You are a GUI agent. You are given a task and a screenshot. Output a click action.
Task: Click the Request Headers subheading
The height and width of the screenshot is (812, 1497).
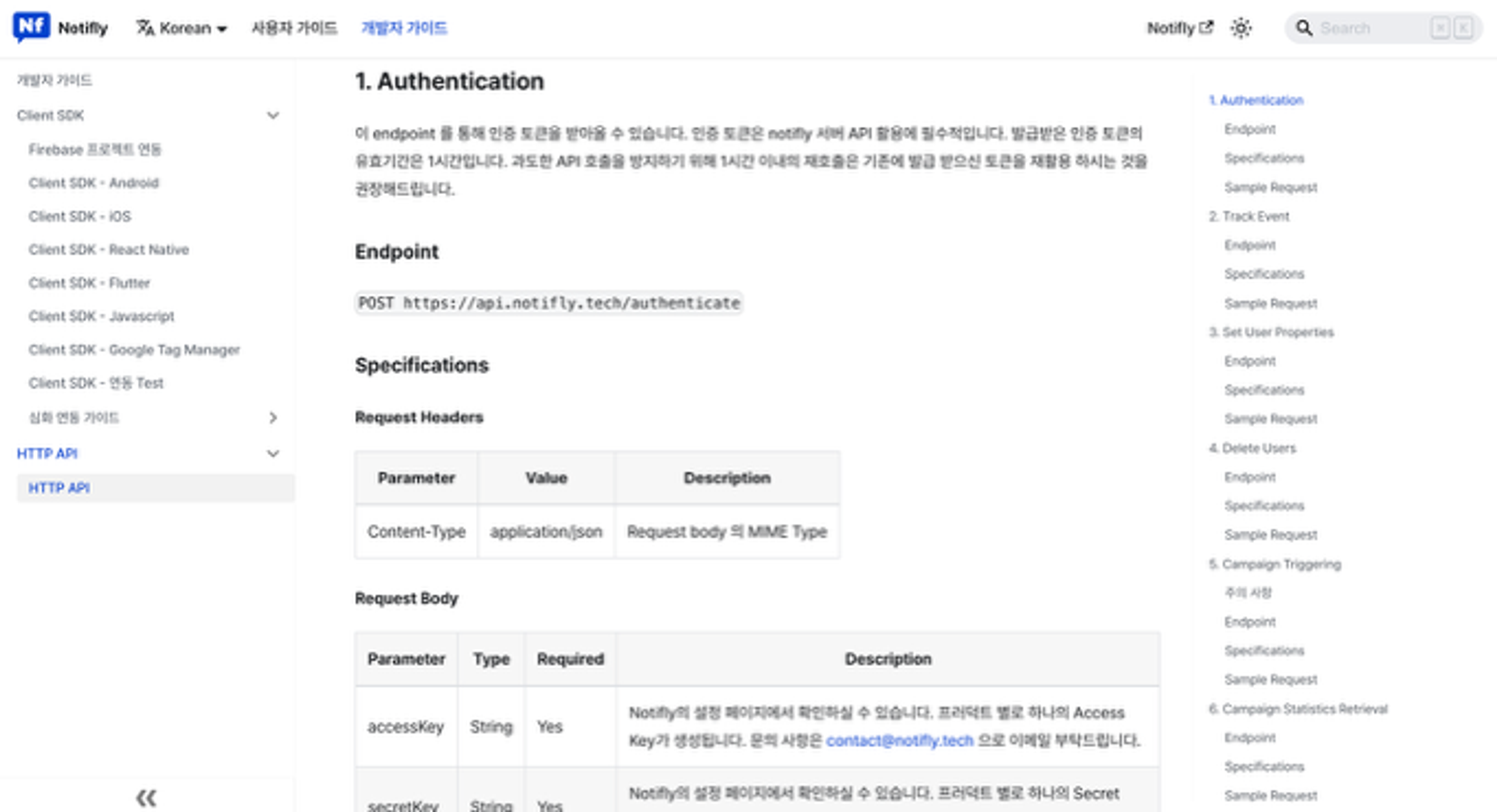click(x=419, y=418)
